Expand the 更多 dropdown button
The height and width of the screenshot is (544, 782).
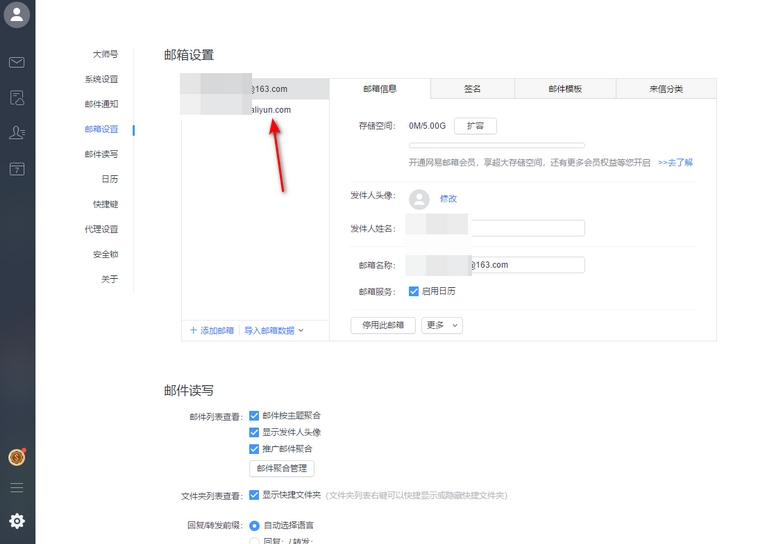point(442,325)
